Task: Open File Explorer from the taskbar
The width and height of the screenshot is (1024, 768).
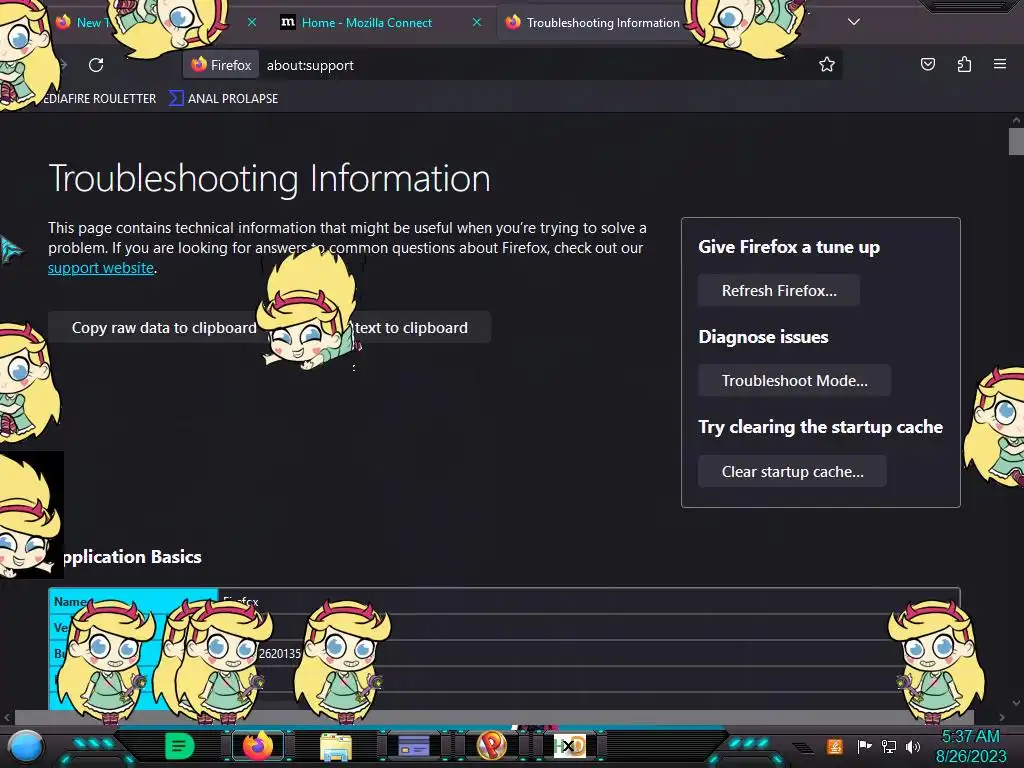Action: click(x=336, y=746)
